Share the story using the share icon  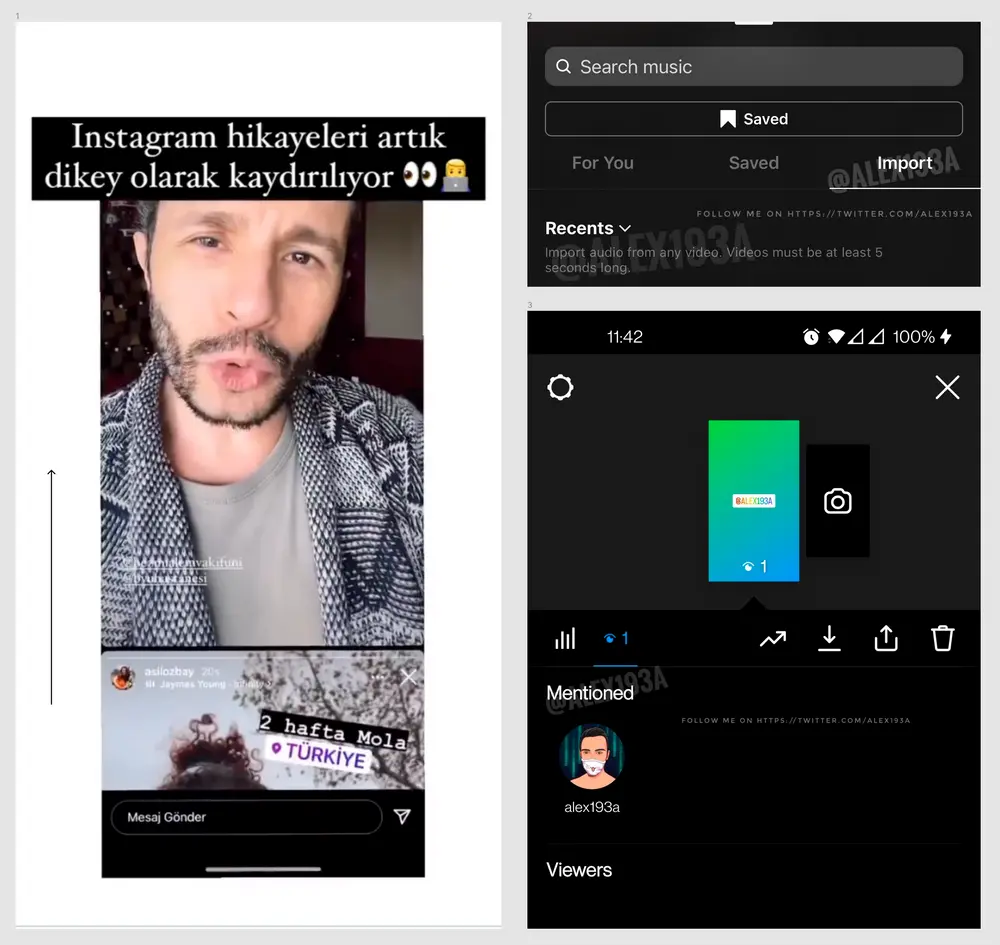click(886, 639)
